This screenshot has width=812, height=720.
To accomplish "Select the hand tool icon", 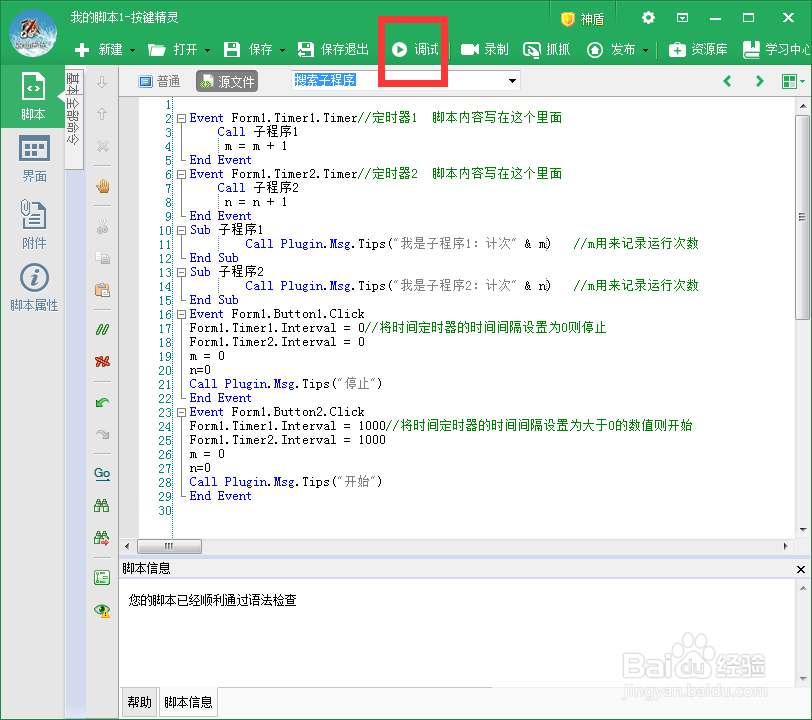I will pos(103,186).
